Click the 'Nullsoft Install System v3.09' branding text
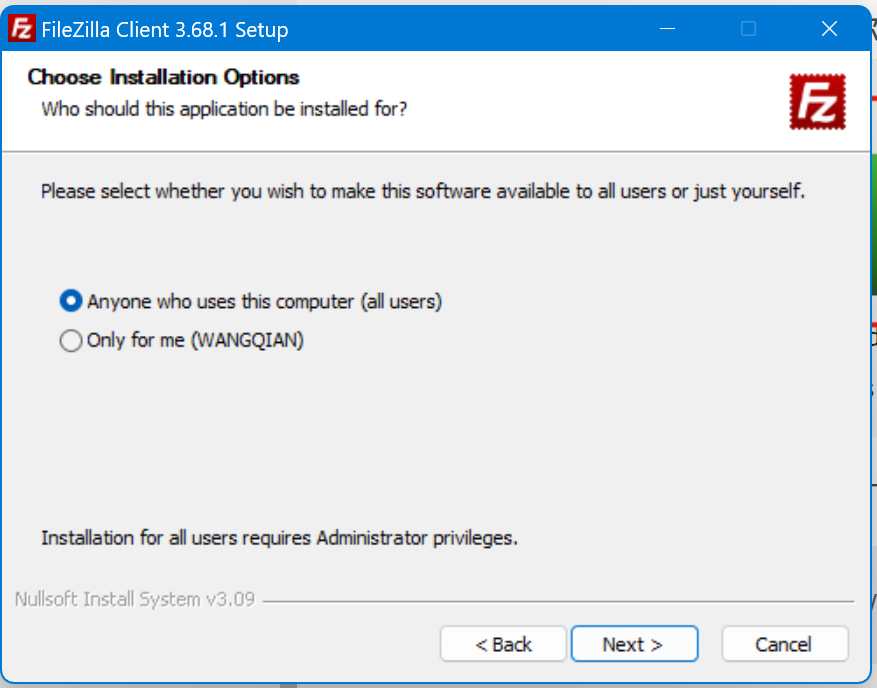 pos(135,599)
